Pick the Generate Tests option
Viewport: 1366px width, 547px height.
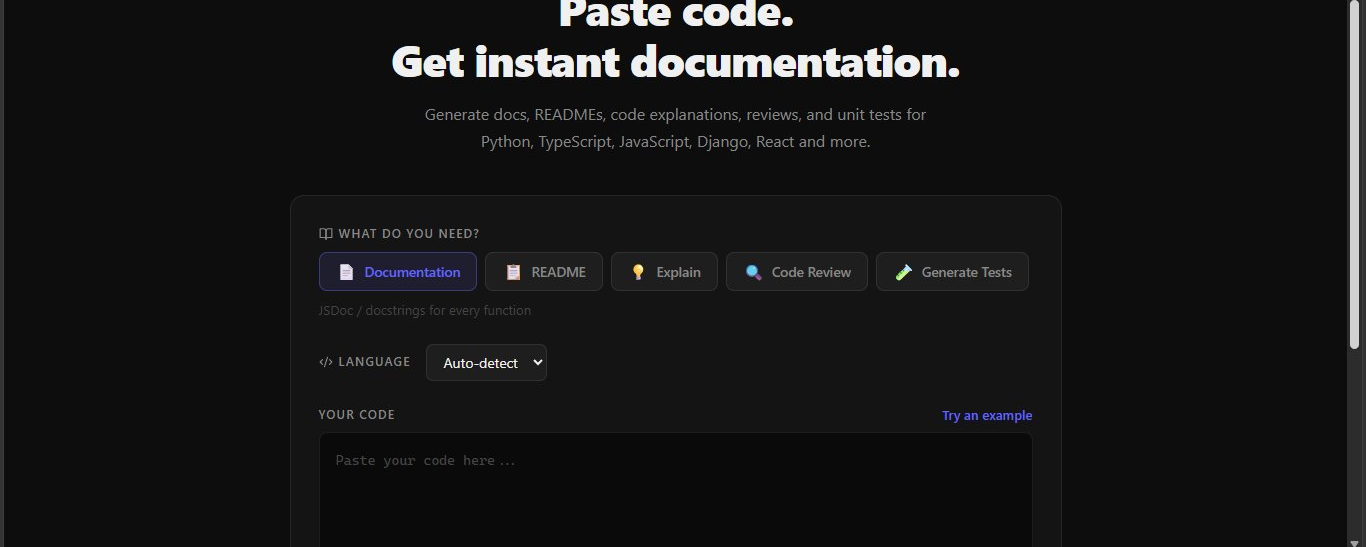952,272
